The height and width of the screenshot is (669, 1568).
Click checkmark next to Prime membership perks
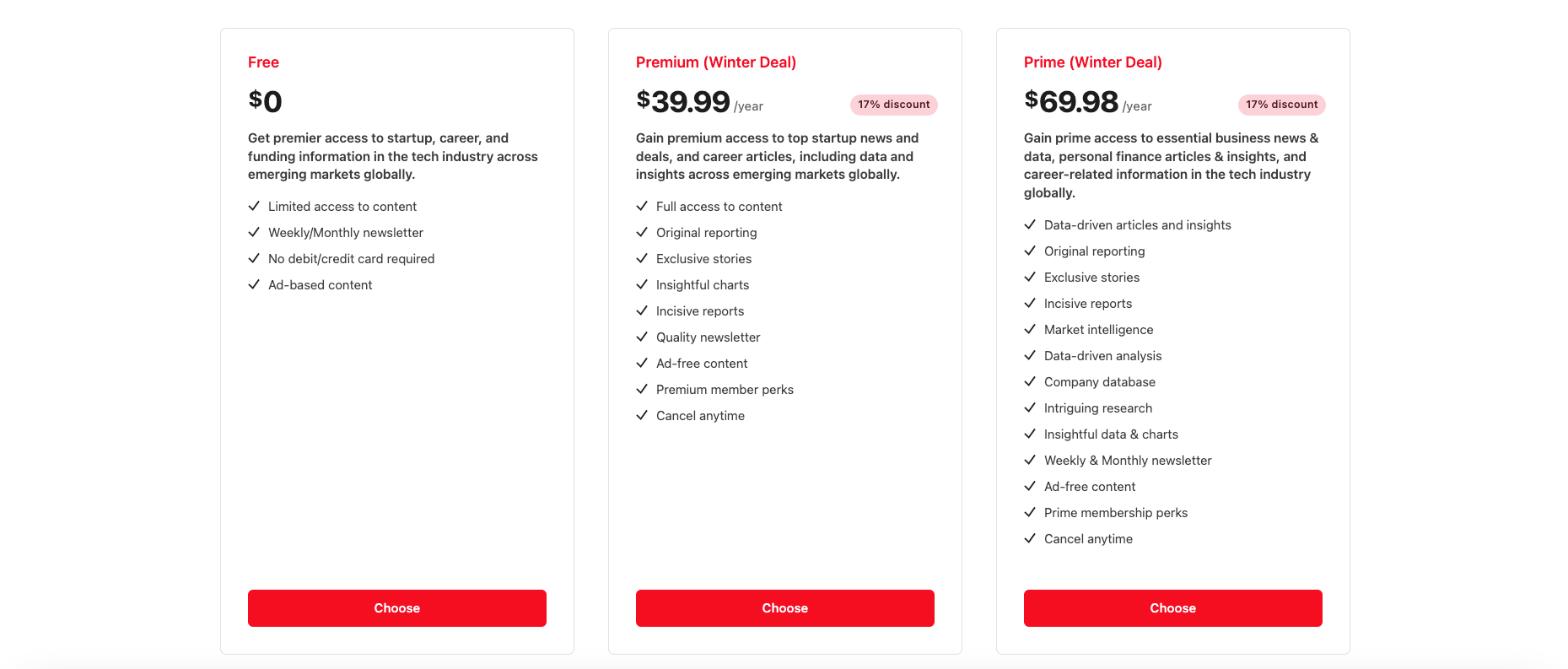[x=1030, y=512]
